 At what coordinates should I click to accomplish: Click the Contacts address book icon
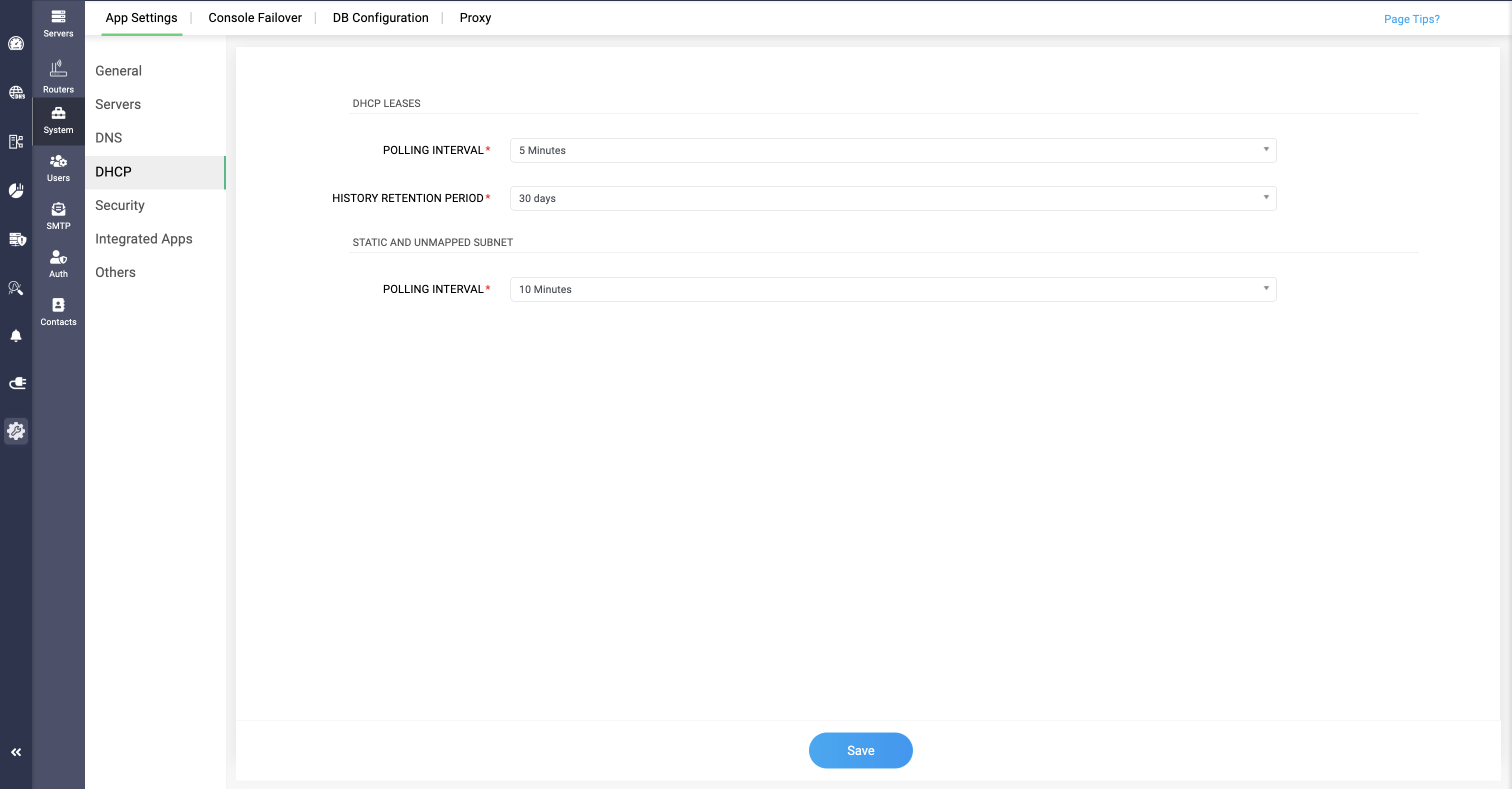[58, 311]
